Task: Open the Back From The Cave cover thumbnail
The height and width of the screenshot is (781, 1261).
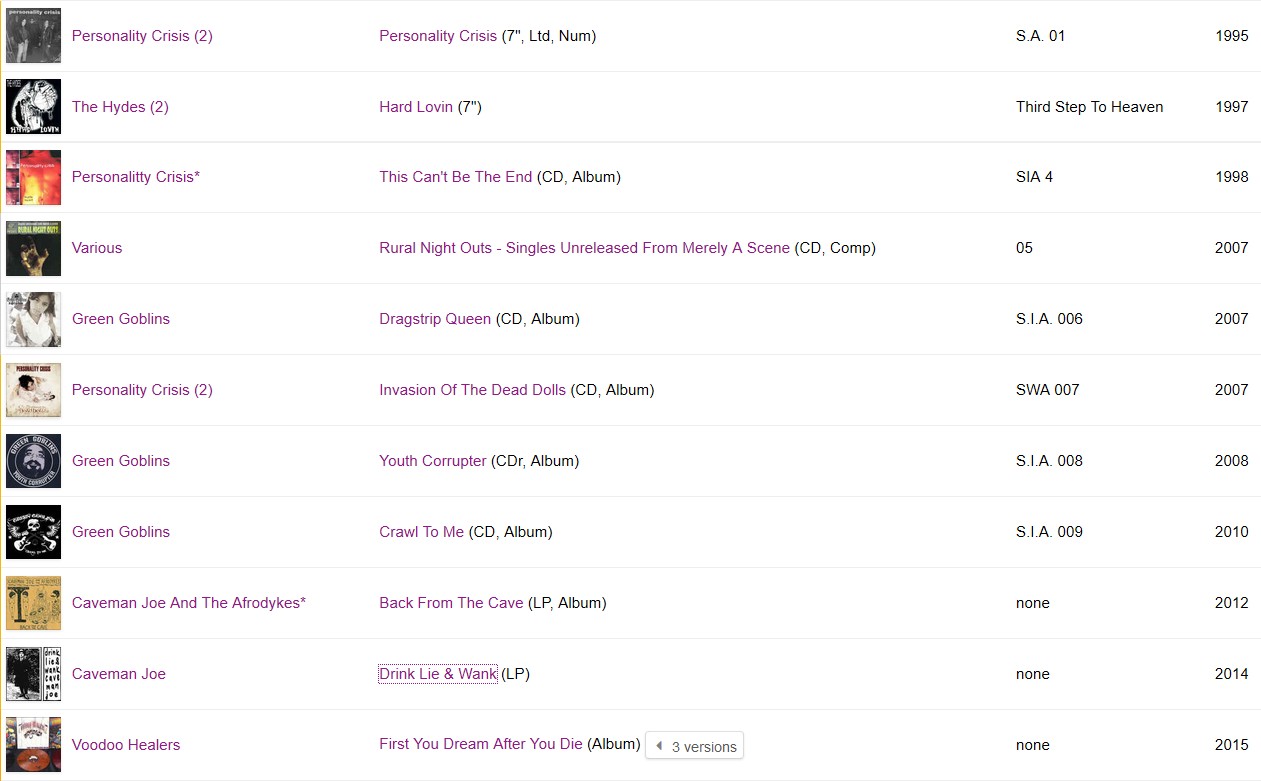Action: (x=33, y=602)
